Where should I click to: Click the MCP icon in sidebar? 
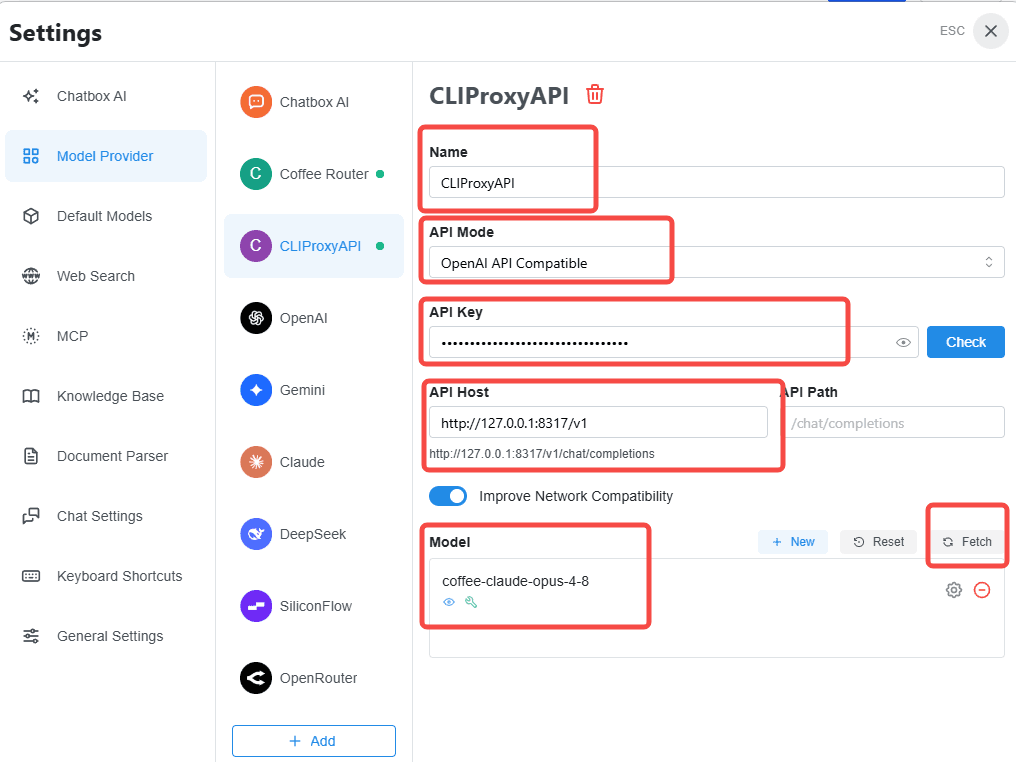pos(31,336)
